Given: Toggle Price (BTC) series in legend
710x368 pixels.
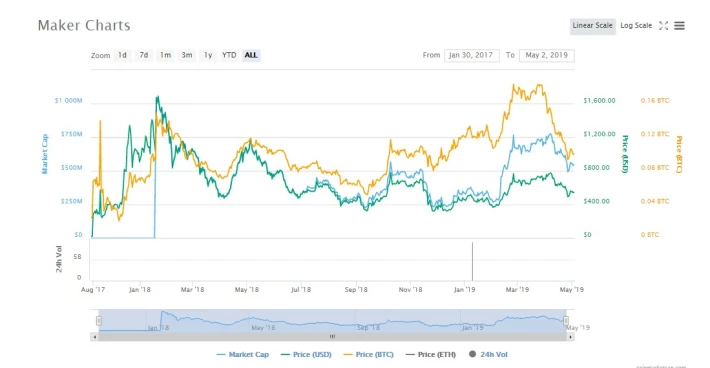Looking at the screenshot, I should tap(369, 354).
